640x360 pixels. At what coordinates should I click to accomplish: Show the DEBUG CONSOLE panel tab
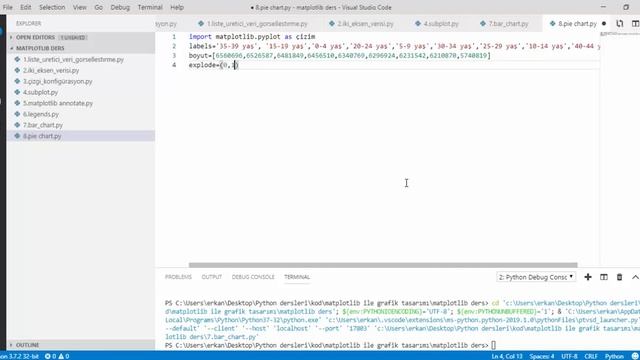pyautogui.click(x=253, y=277)
